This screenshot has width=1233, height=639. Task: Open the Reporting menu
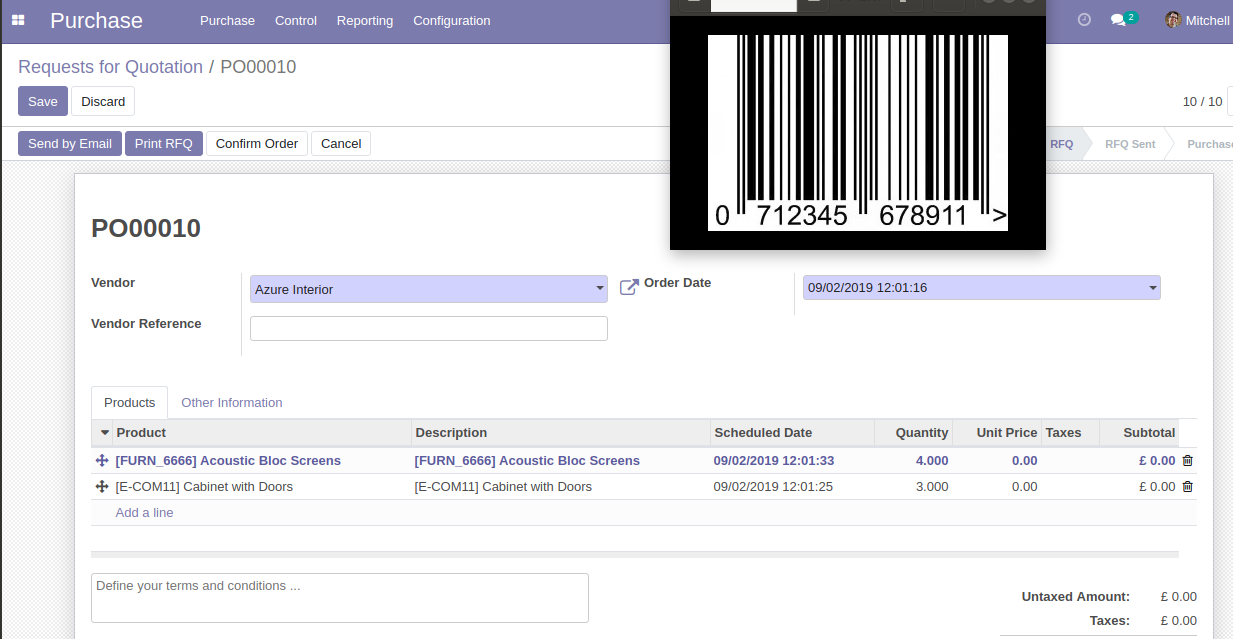coord(365,20)
